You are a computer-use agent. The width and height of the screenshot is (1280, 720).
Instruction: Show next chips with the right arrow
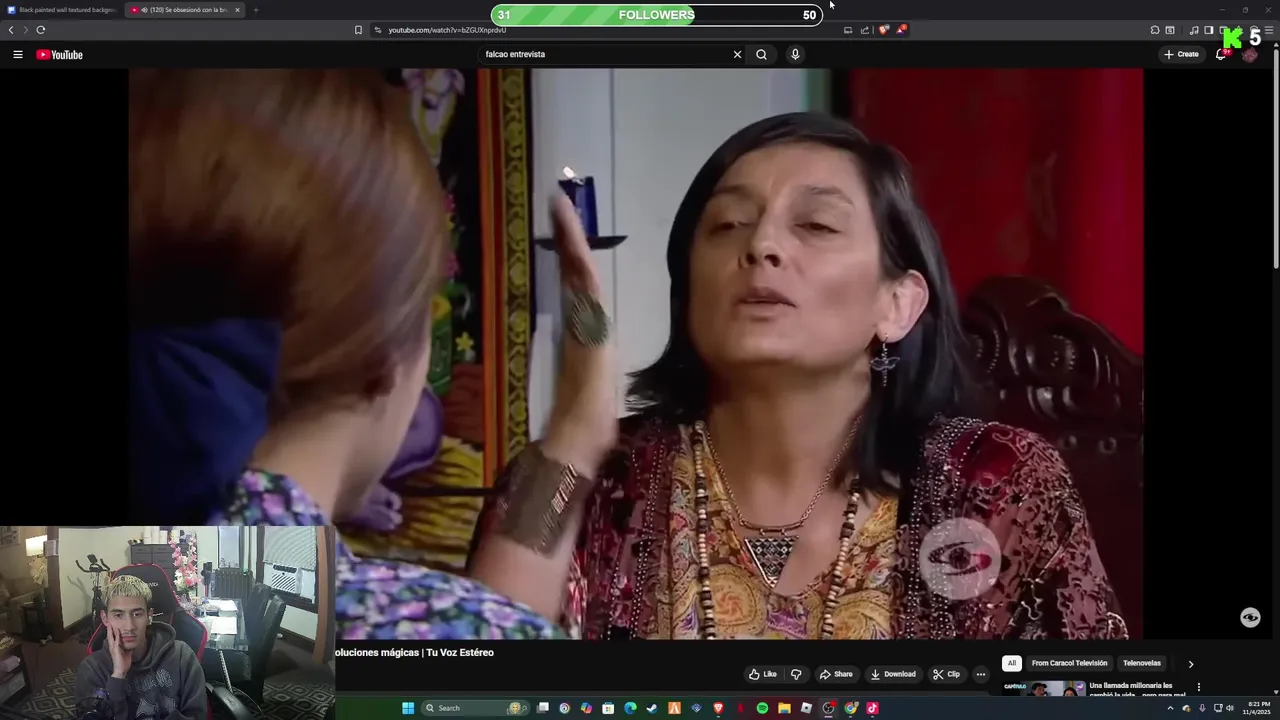(x=1190, y=663)
